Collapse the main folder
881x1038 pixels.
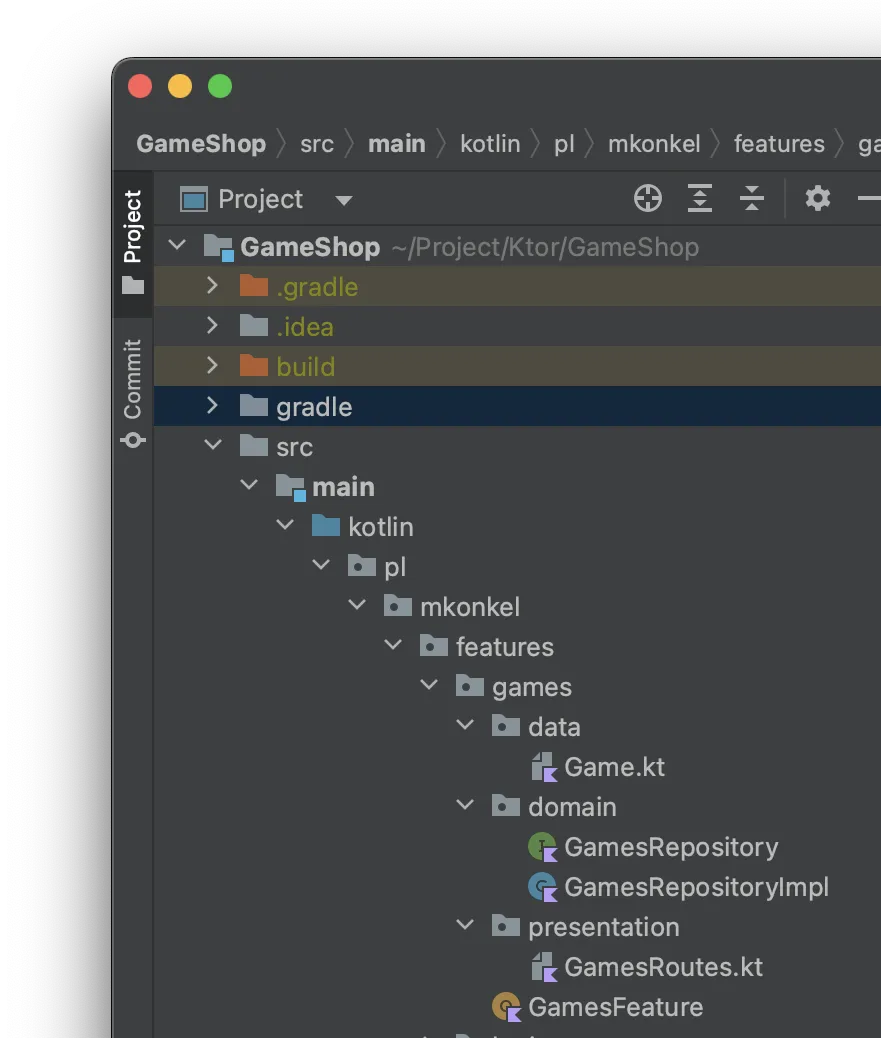[249, 485]
